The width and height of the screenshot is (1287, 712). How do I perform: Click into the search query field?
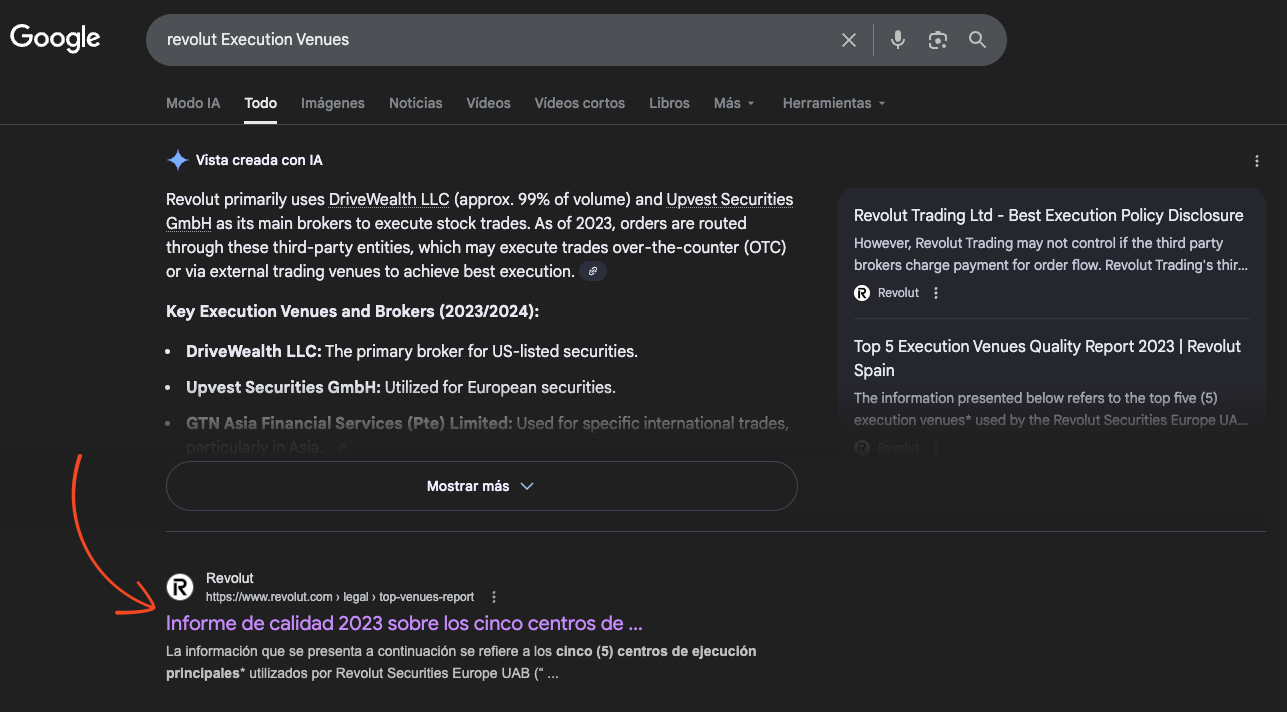490,40
